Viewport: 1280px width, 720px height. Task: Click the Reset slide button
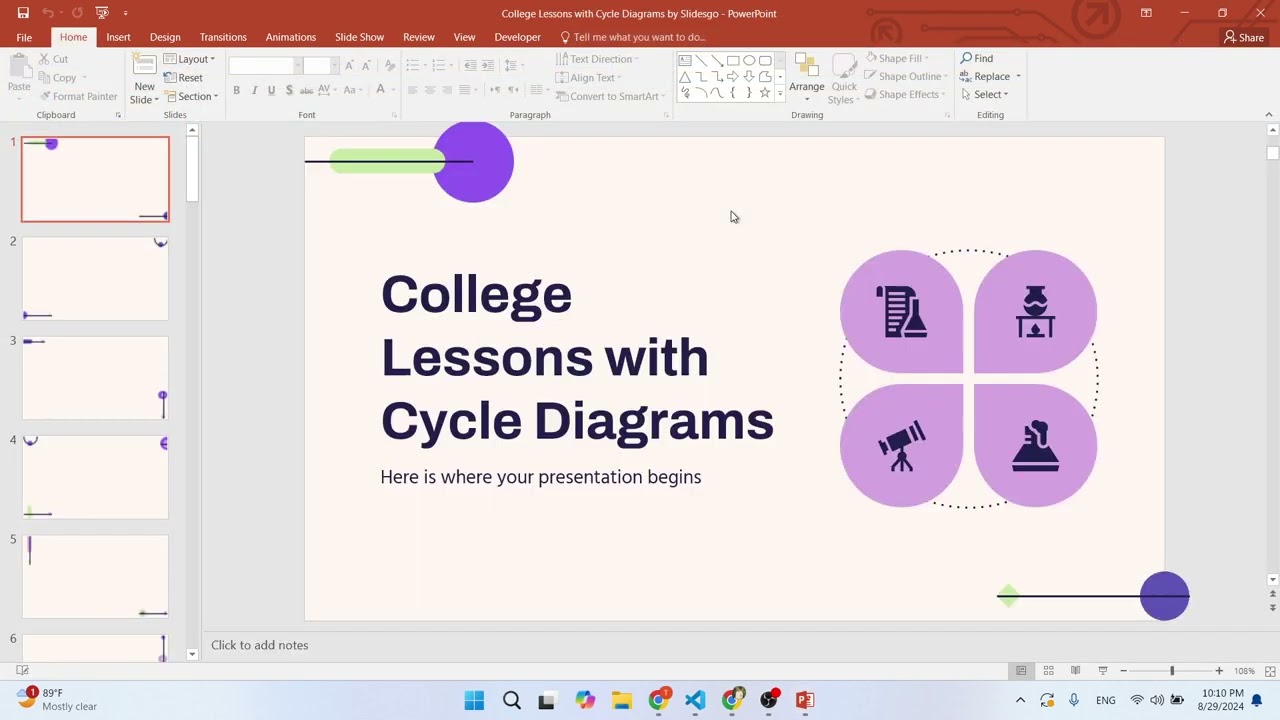[x=183, y=78]
